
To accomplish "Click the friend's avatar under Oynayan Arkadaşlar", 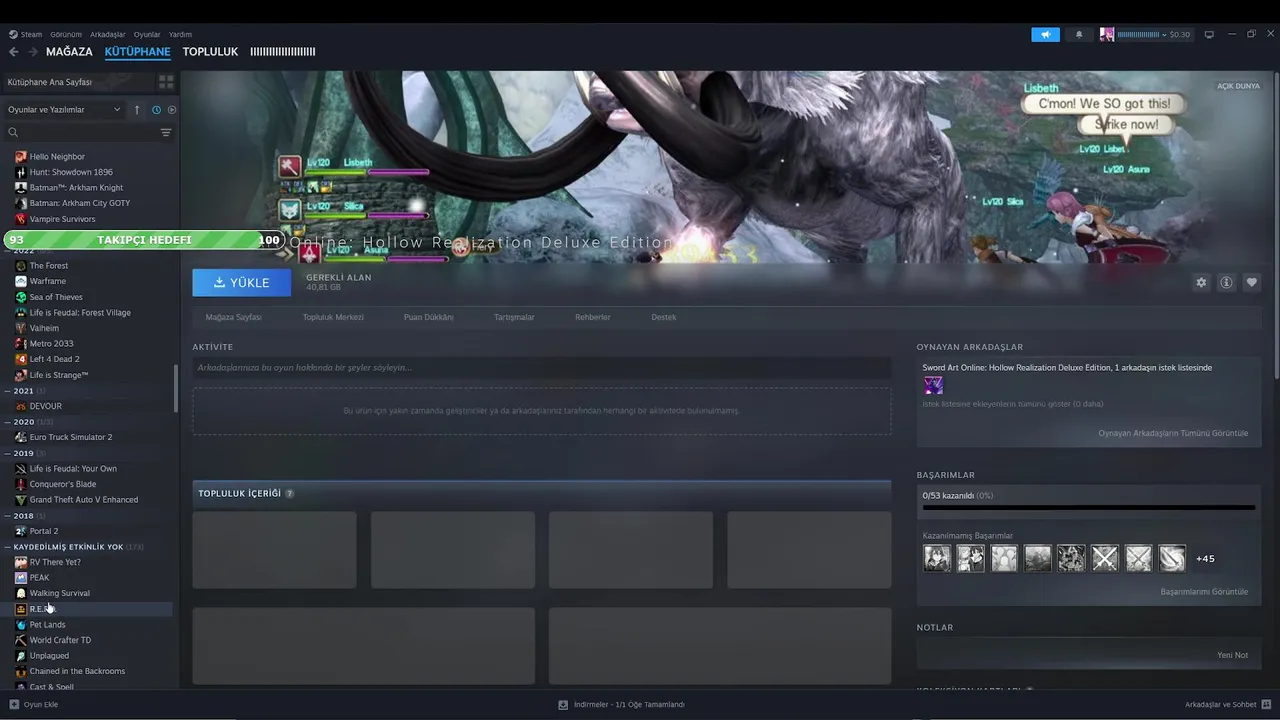I will tap(933, 385).
